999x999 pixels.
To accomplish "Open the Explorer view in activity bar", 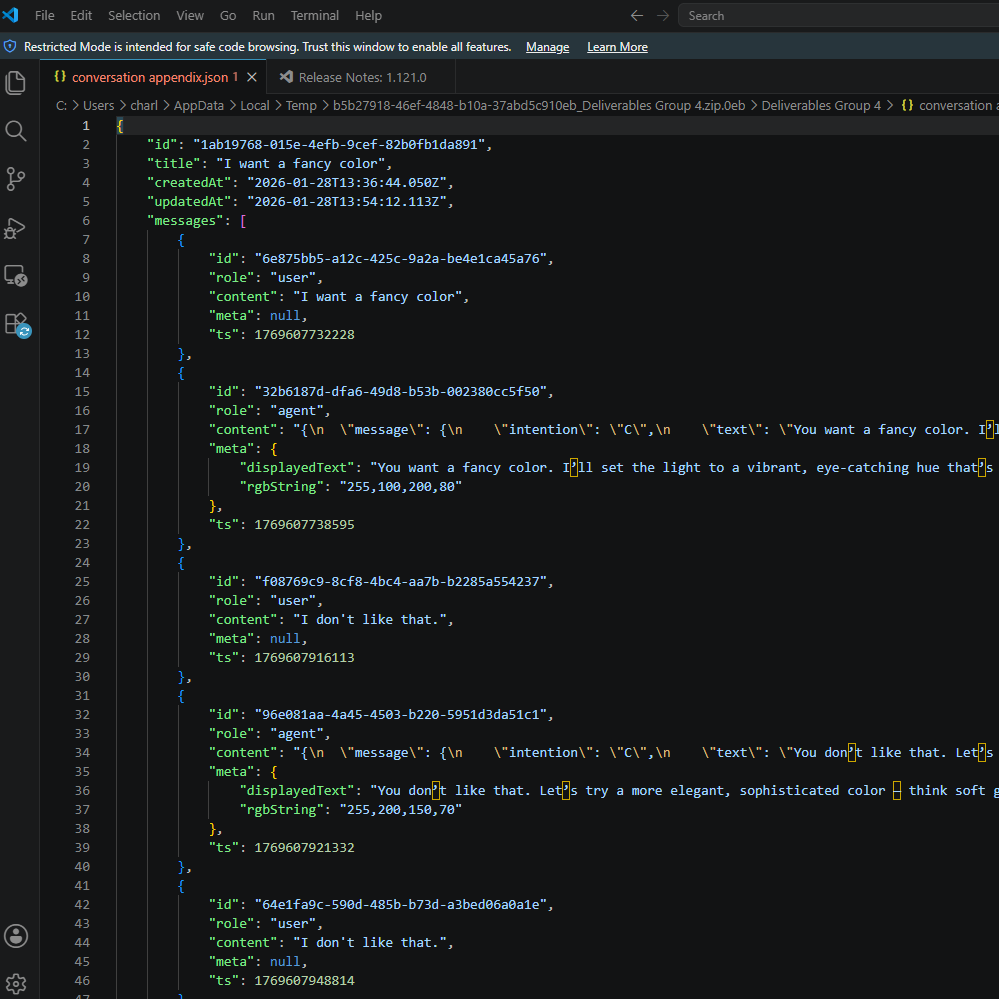I will (x=16, y=83).
